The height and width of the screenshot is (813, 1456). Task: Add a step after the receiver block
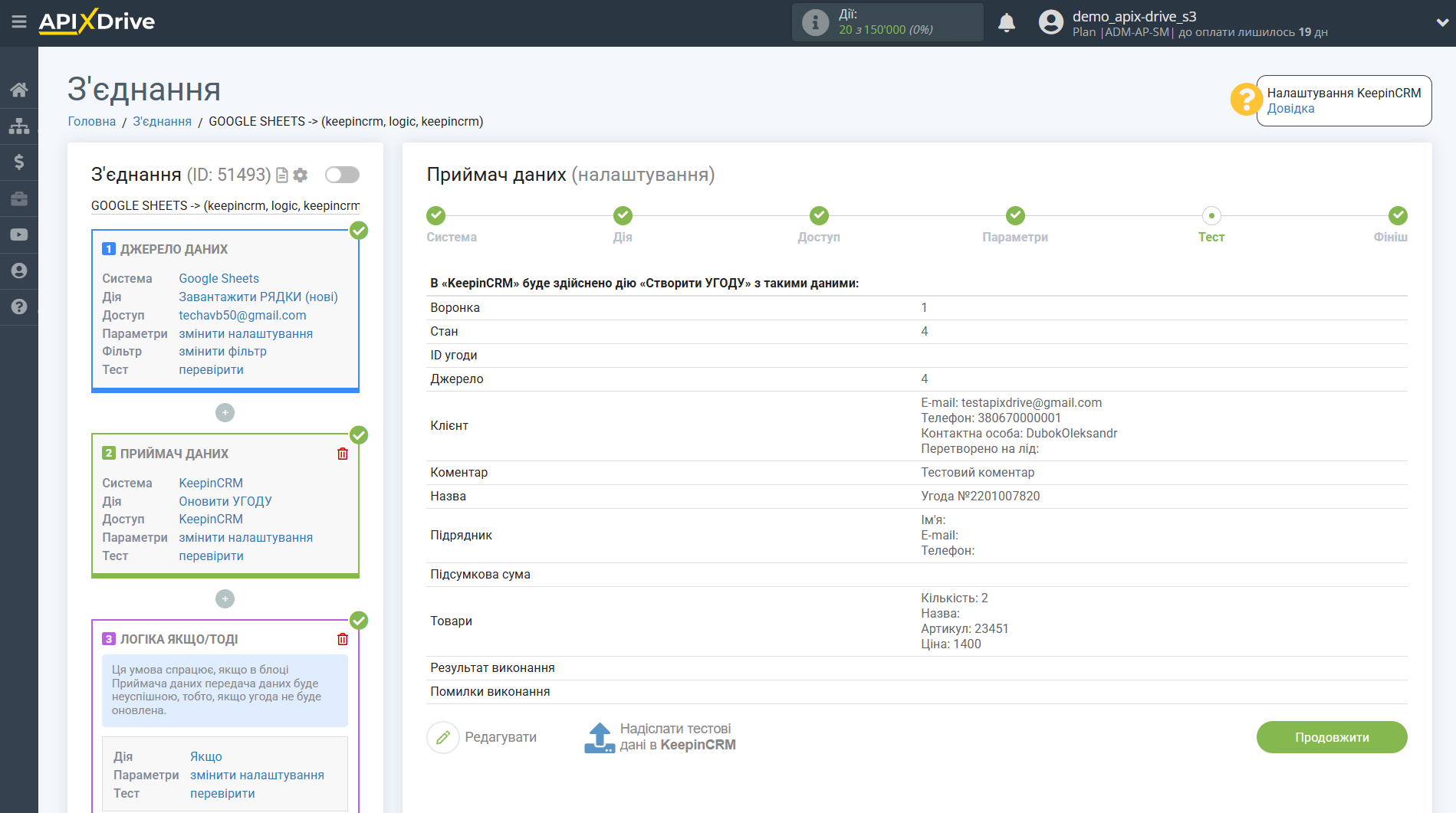pyautogui.click(x=225, y=598)
